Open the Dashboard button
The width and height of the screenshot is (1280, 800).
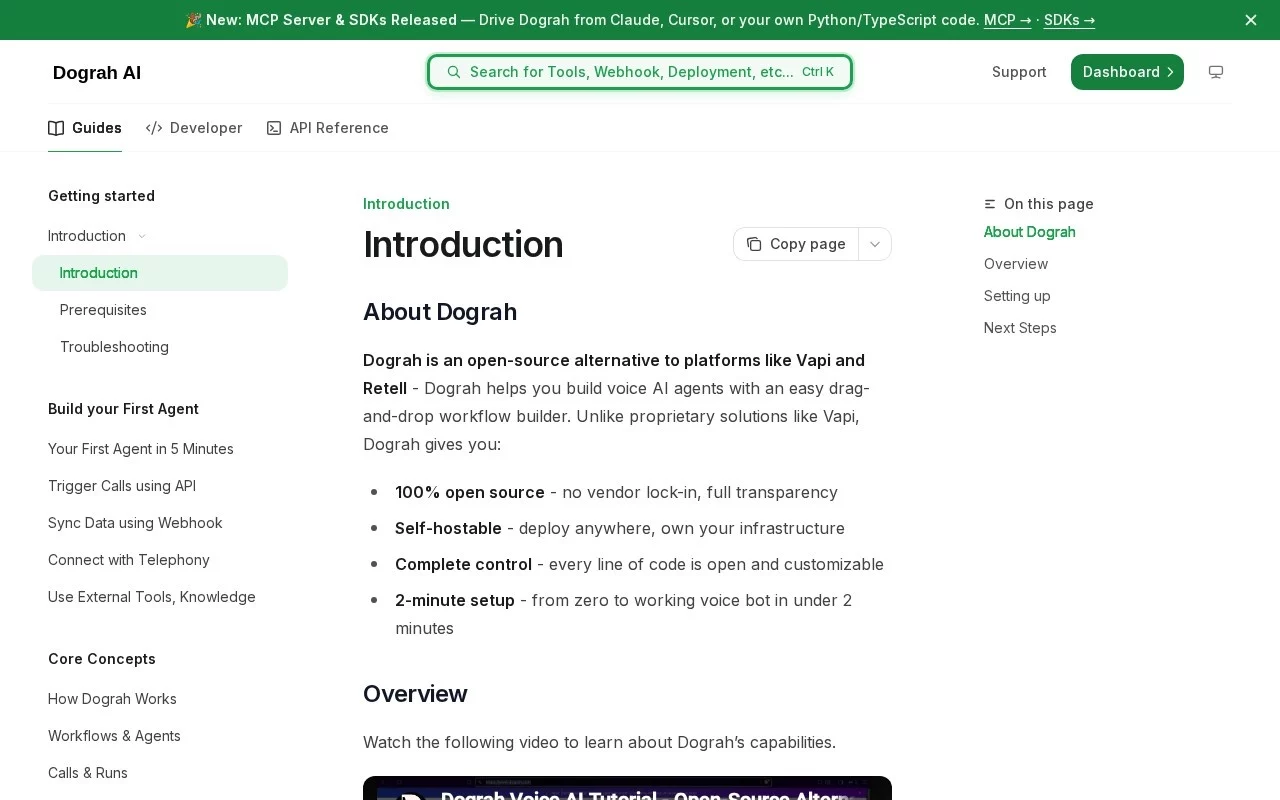[x=1127, y=72]
